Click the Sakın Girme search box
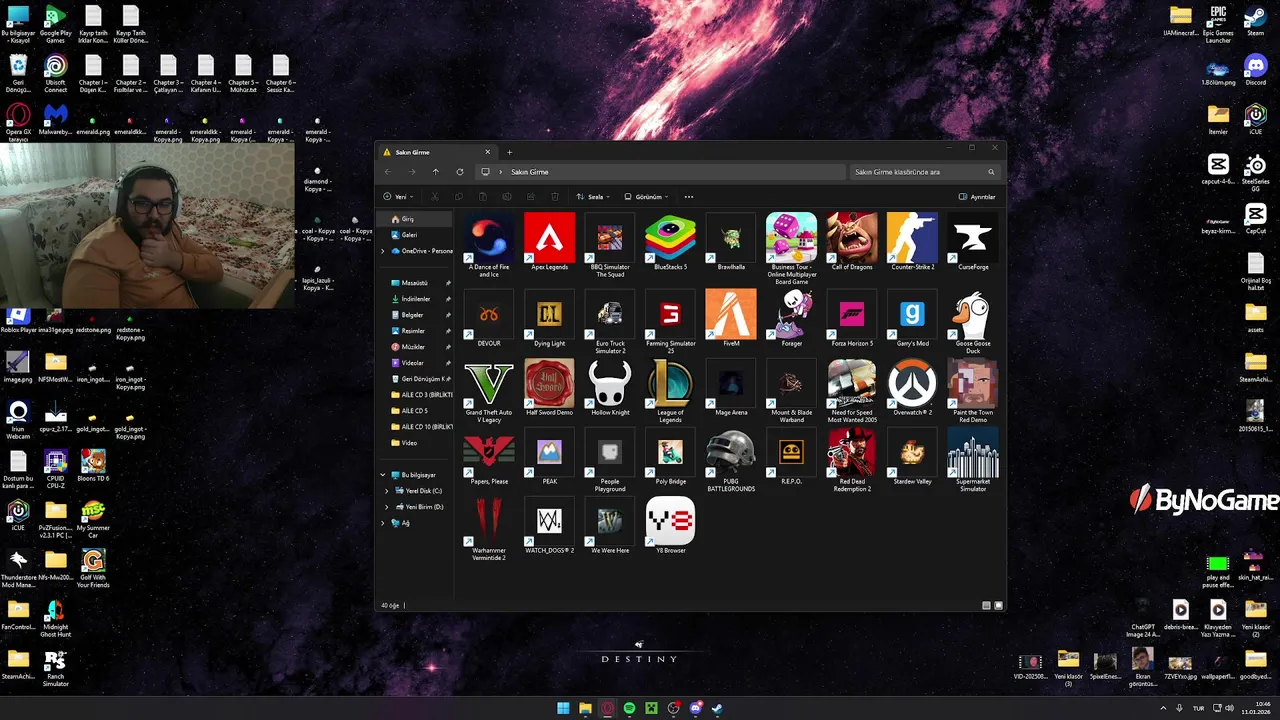 (924, 172)
